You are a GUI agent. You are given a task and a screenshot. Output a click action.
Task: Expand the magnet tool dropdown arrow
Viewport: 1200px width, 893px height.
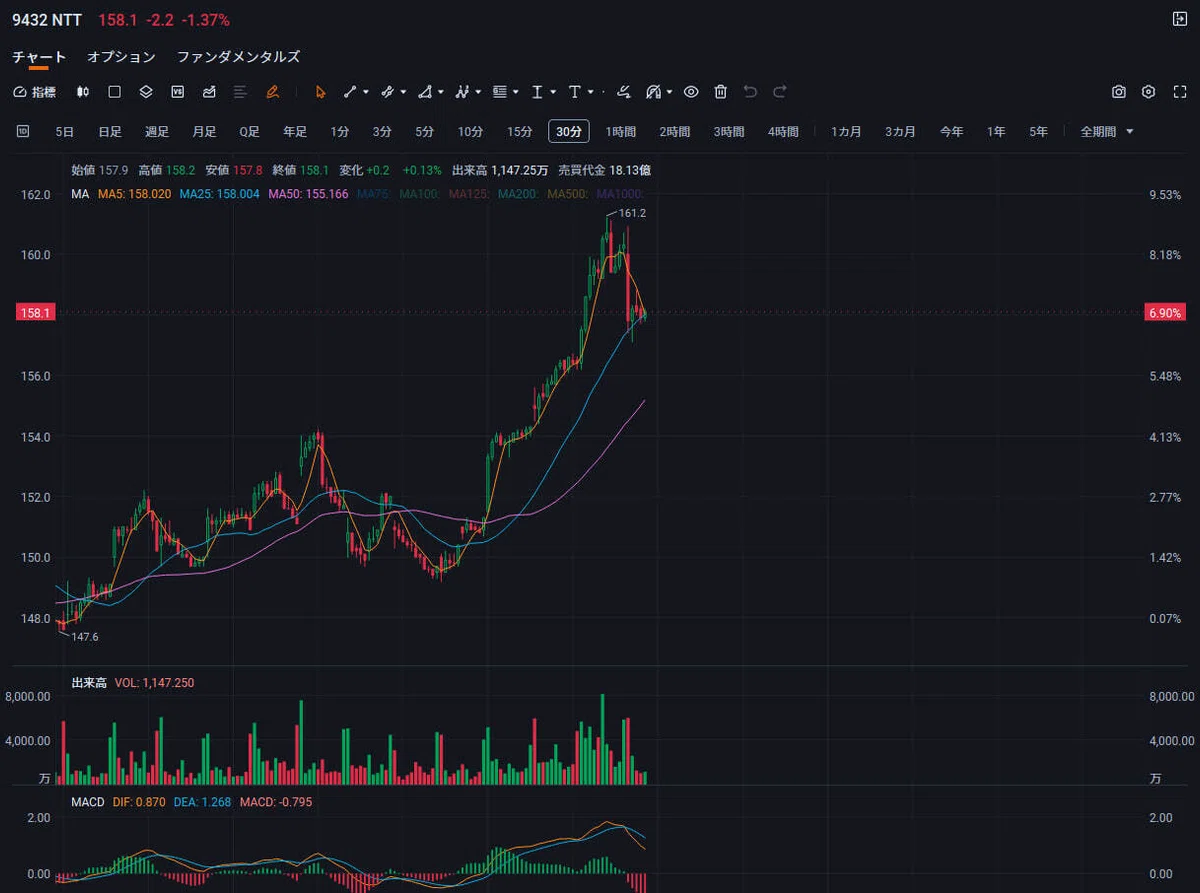[x=668, y=92]
